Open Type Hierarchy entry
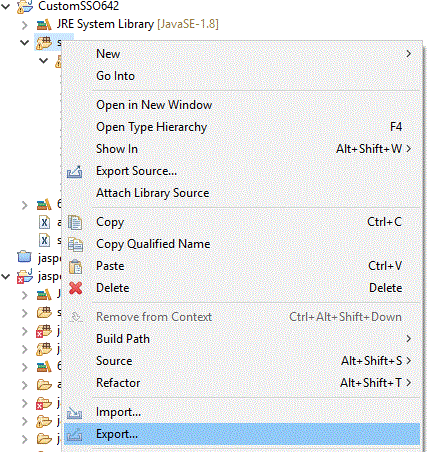 [242, 127]
